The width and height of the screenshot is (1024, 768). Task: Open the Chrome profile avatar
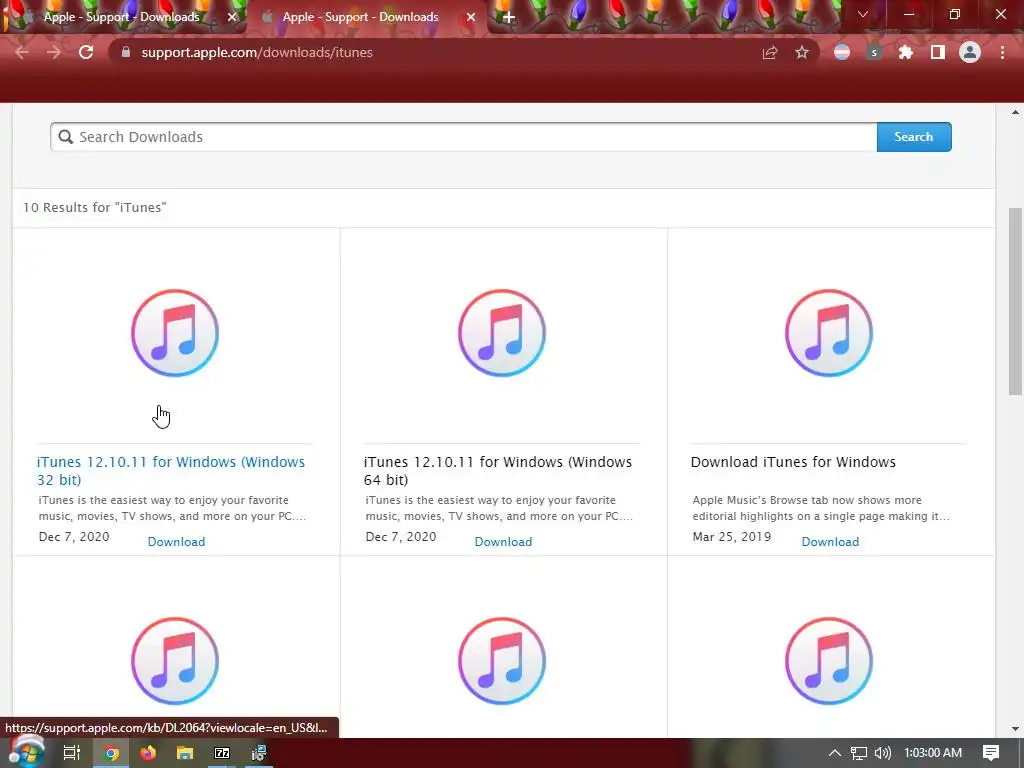click(970, 52)
